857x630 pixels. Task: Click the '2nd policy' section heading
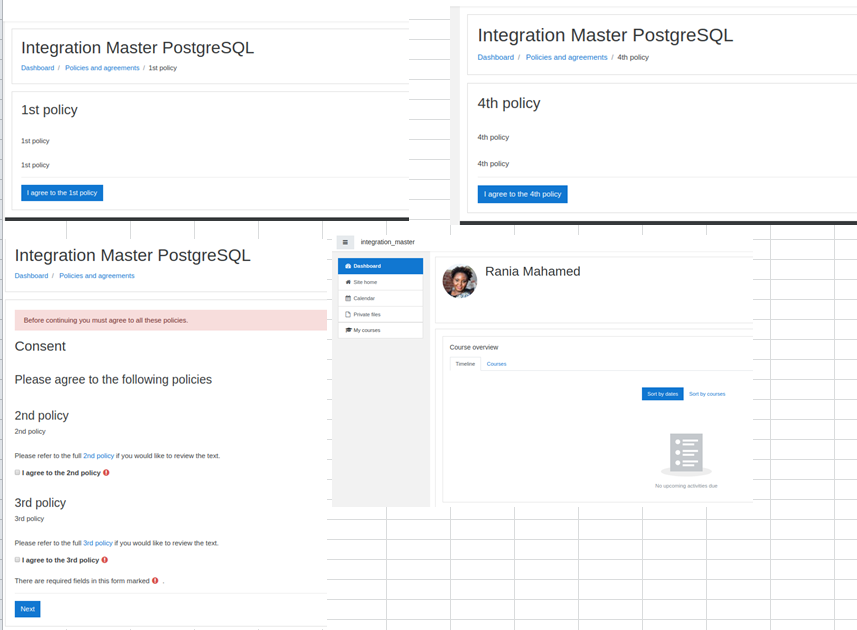tap(42, 416)
